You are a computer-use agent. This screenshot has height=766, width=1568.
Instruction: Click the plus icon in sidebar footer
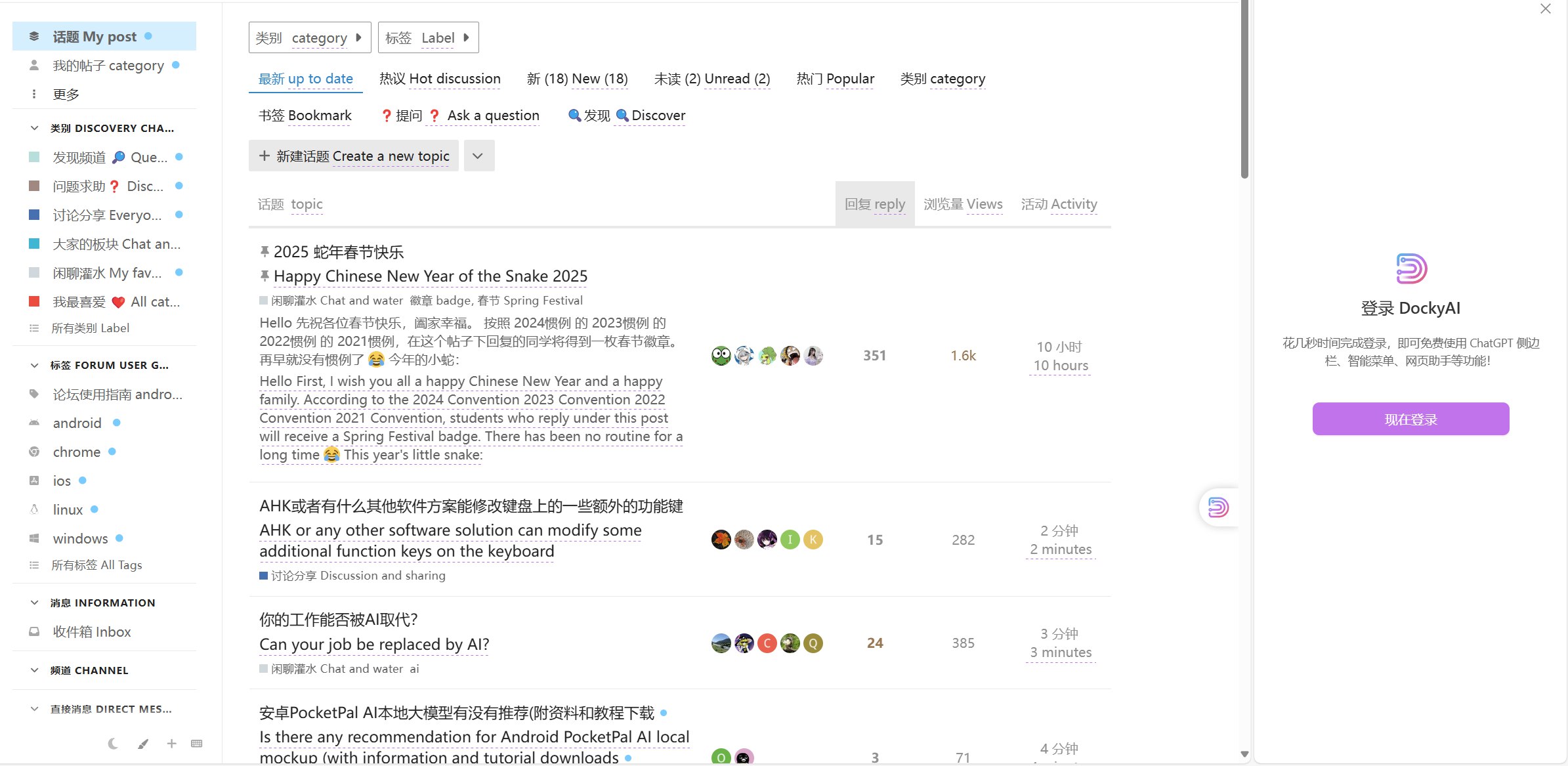[x=171, y=743]
